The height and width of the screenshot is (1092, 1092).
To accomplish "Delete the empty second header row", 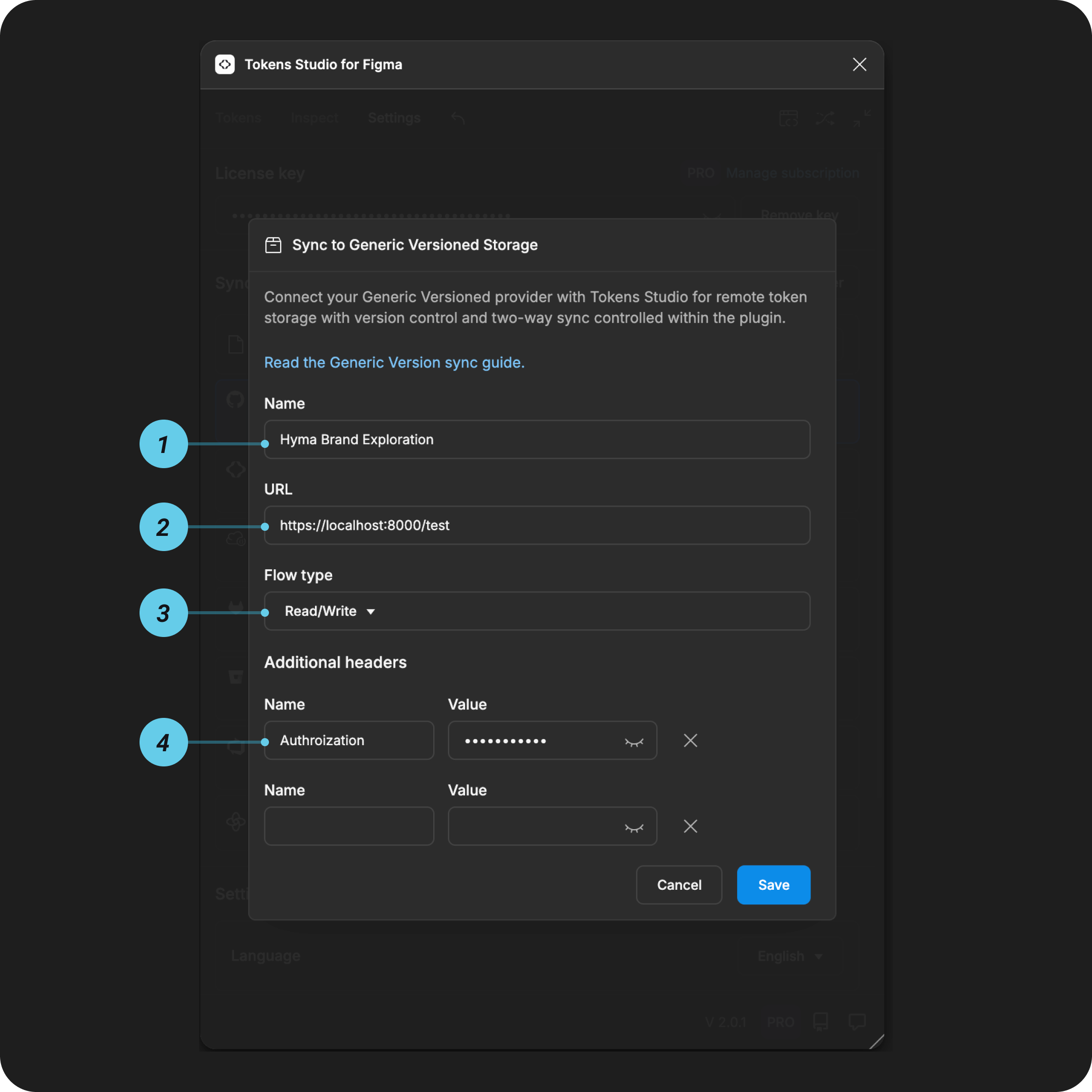I will tap(690, 827).
